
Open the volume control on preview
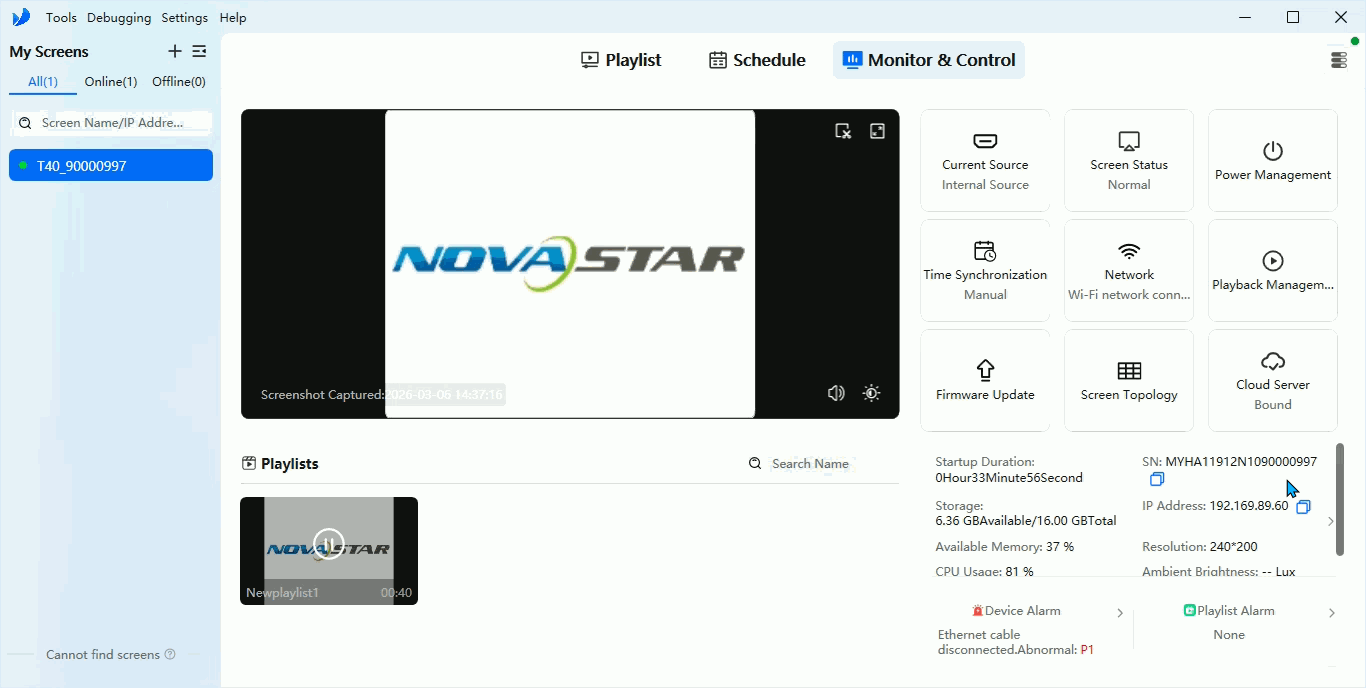pyautogui.click(x=836, y=393)
